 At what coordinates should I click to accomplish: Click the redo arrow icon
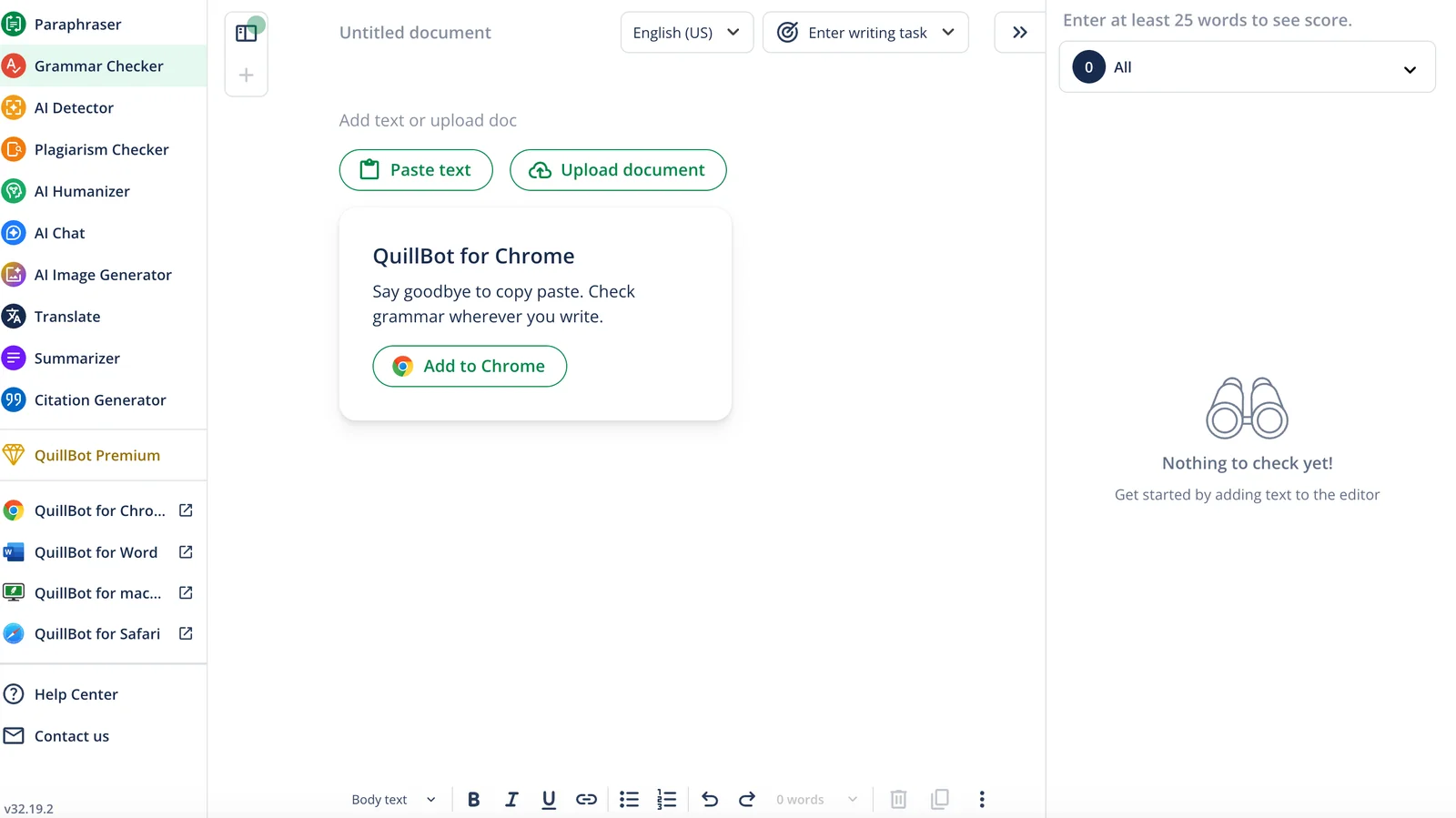tap(747, 799)
